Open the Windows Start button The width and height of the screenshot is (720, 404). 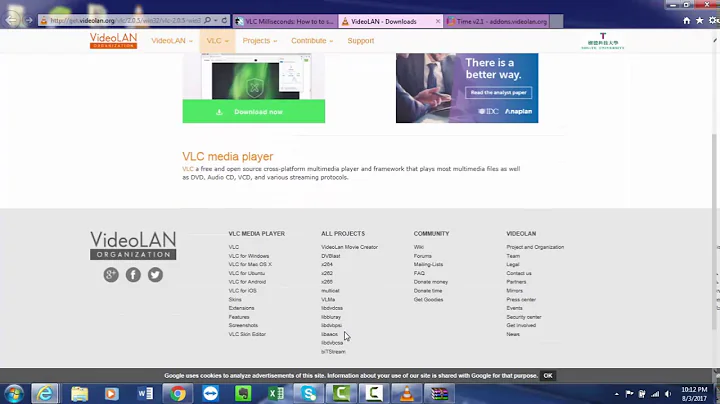coord(14,393)
